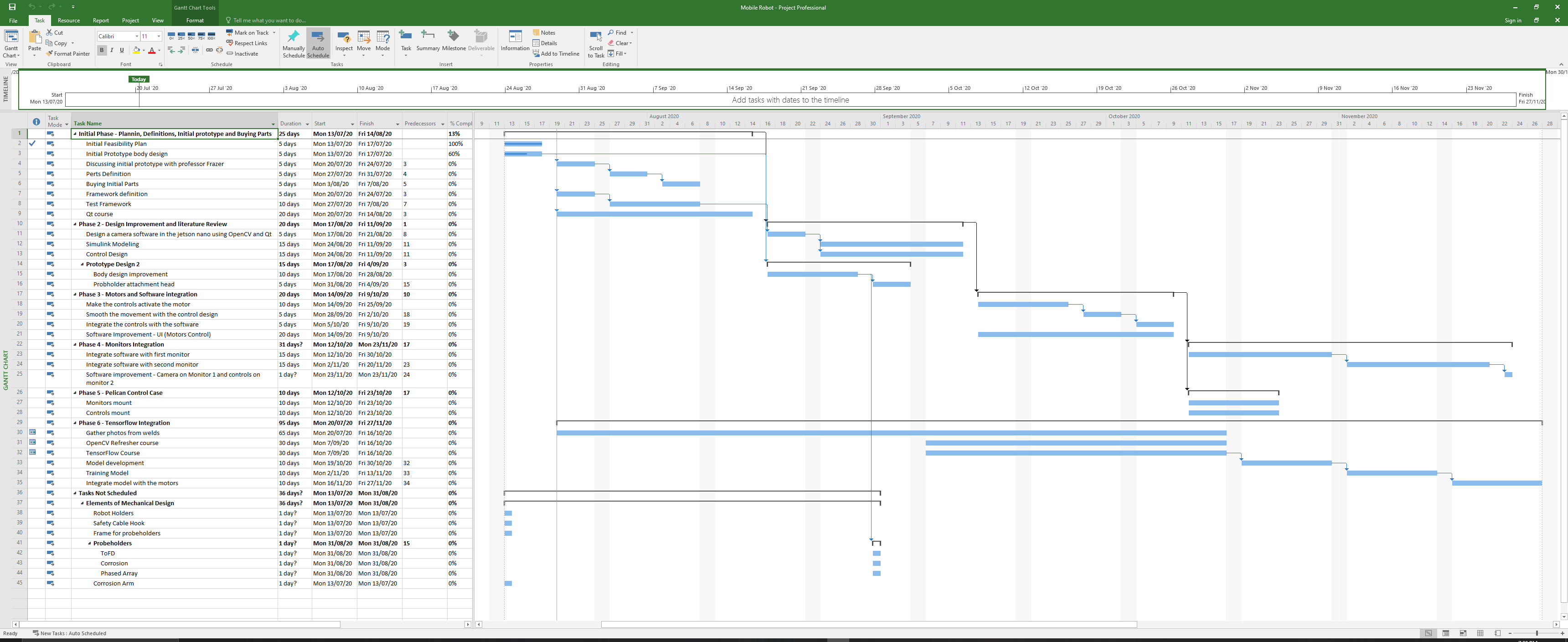Click the Auto Schedule icon
The width and height of the screenshot is (1568, 642).
[x=318, y=37]
